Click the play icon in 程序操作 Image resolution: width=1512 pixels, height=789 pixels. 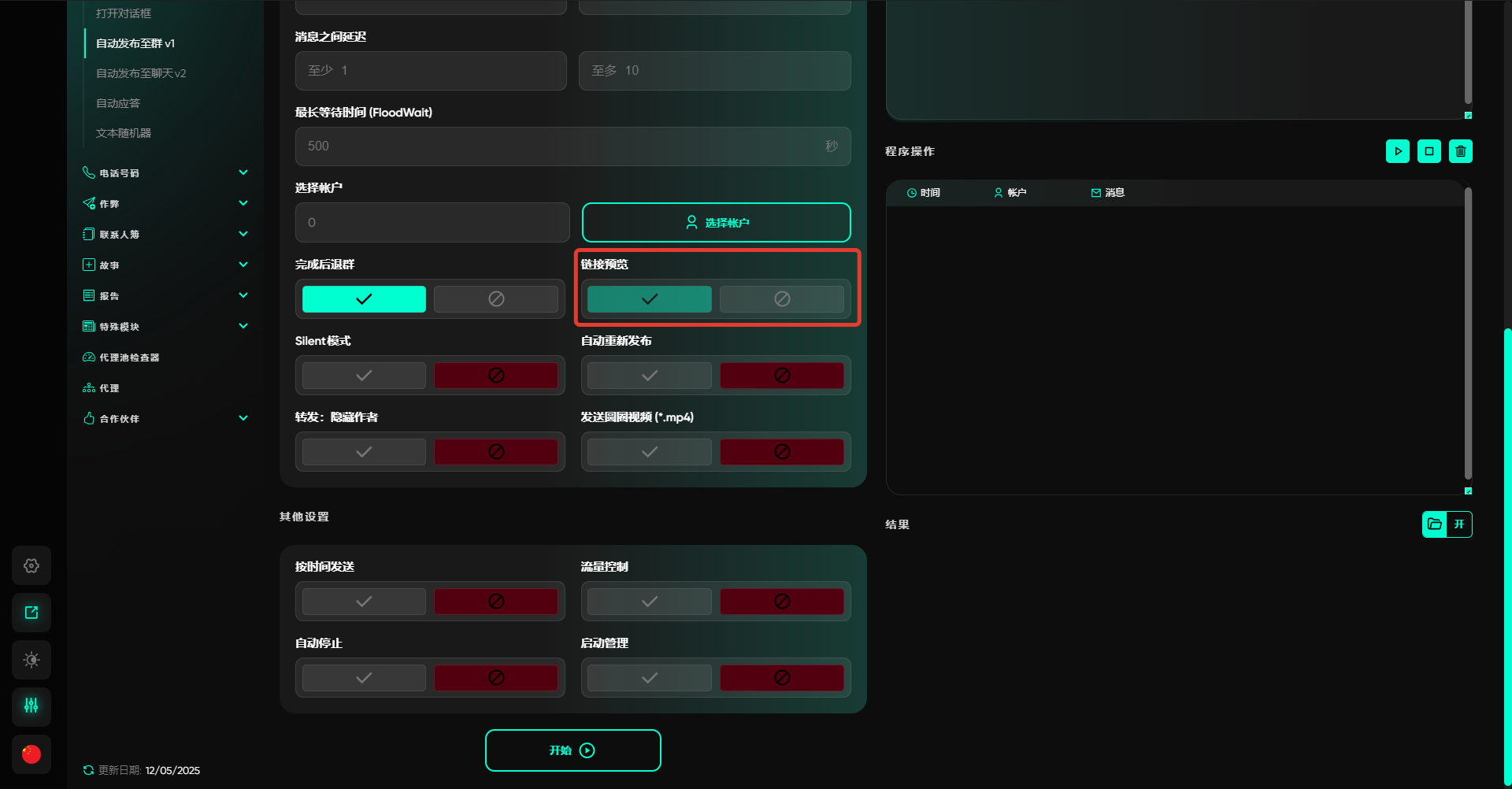click(1397, 151)
